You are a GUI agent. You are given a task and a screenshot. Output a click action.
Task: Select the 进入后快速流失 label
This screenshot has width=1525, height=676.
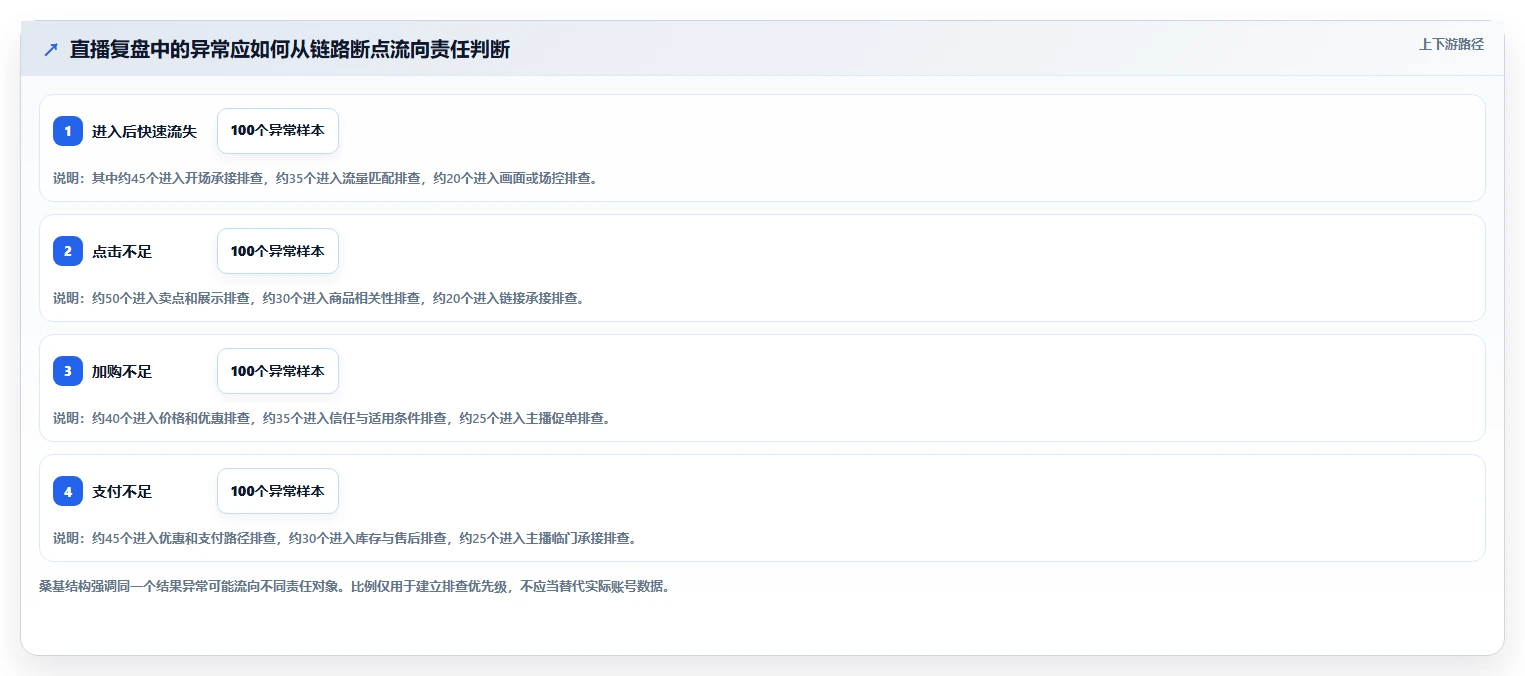145,131
